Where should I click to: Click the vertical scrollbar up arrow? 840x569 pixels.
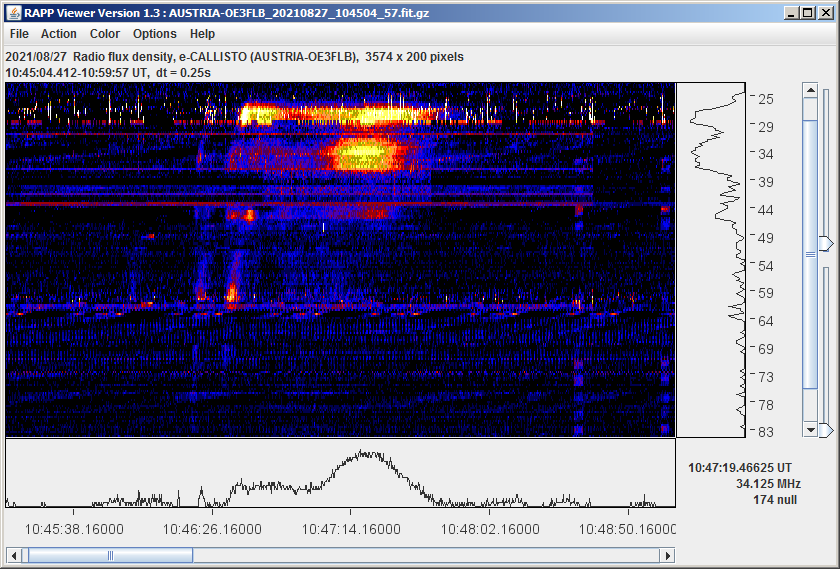(811, 90)
